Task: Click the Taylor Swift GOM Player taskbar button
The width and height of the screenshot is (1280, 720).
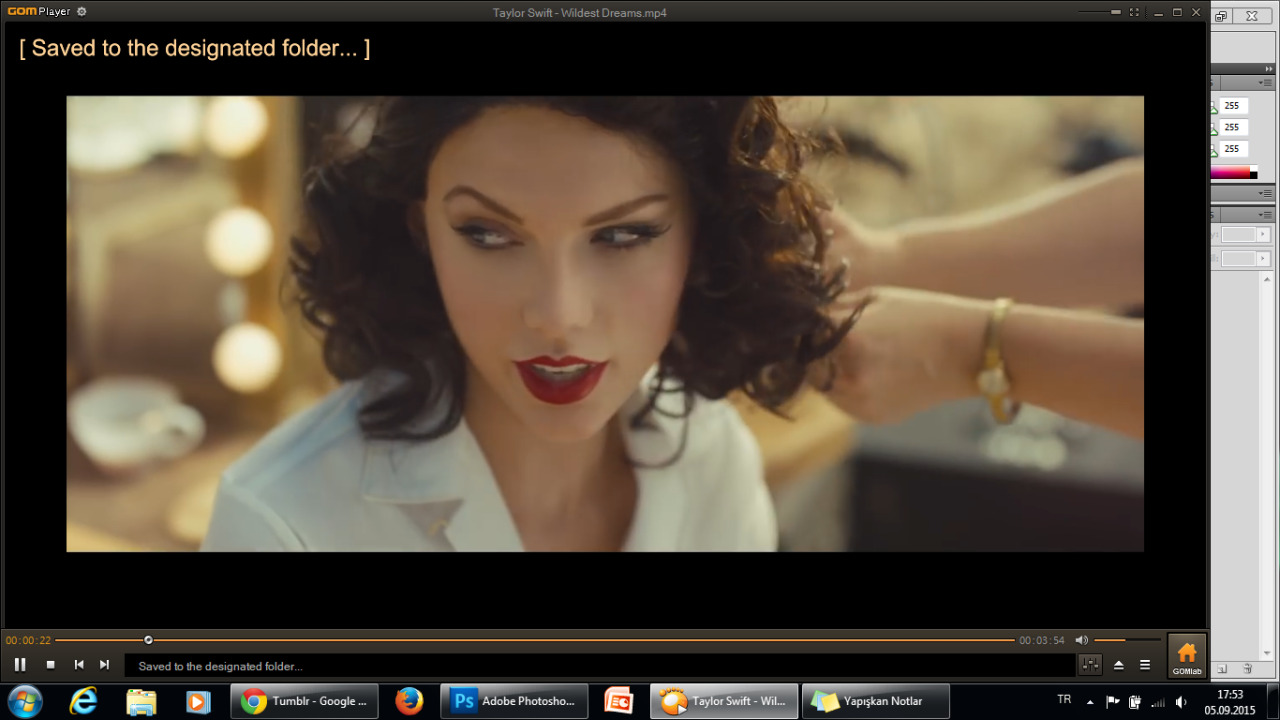Action: point(724,701)
